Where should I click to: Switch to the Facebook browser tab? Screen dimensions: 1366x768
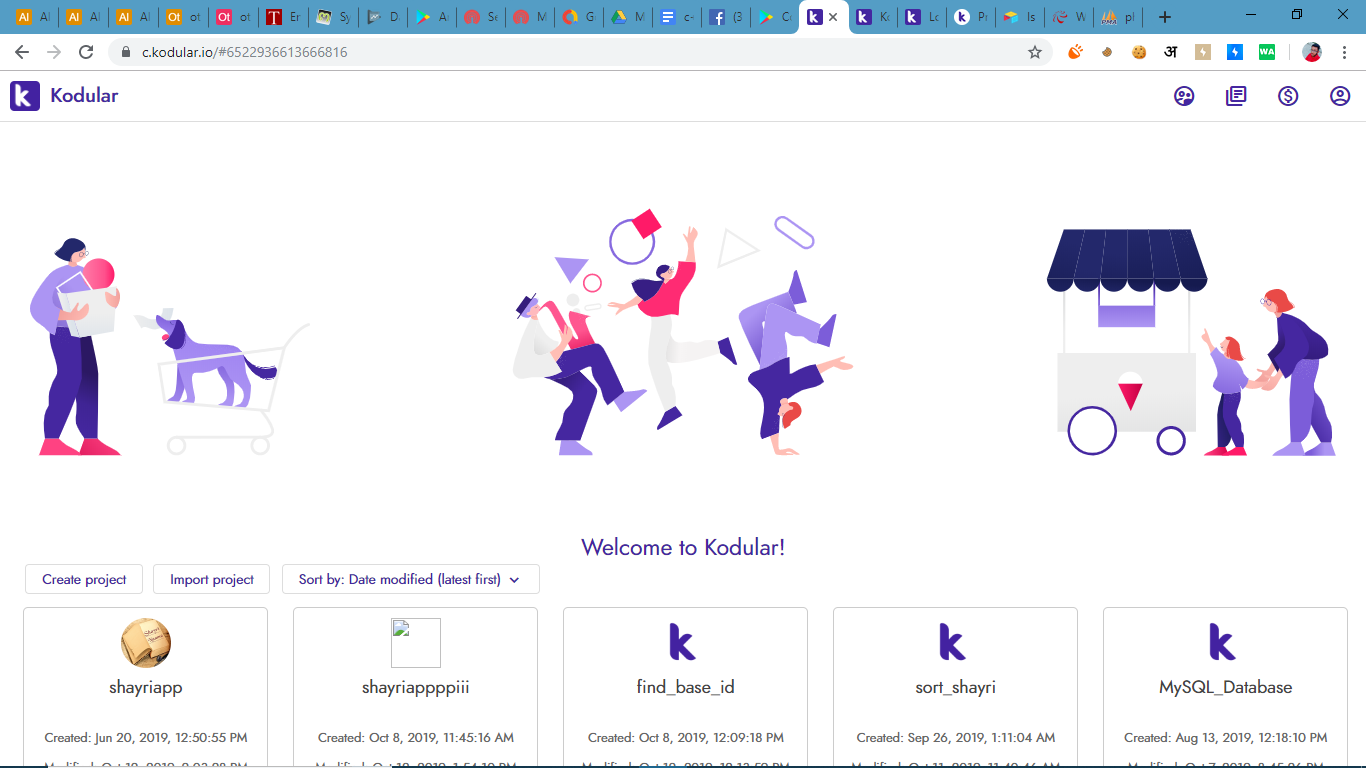(x=726, y=17)
